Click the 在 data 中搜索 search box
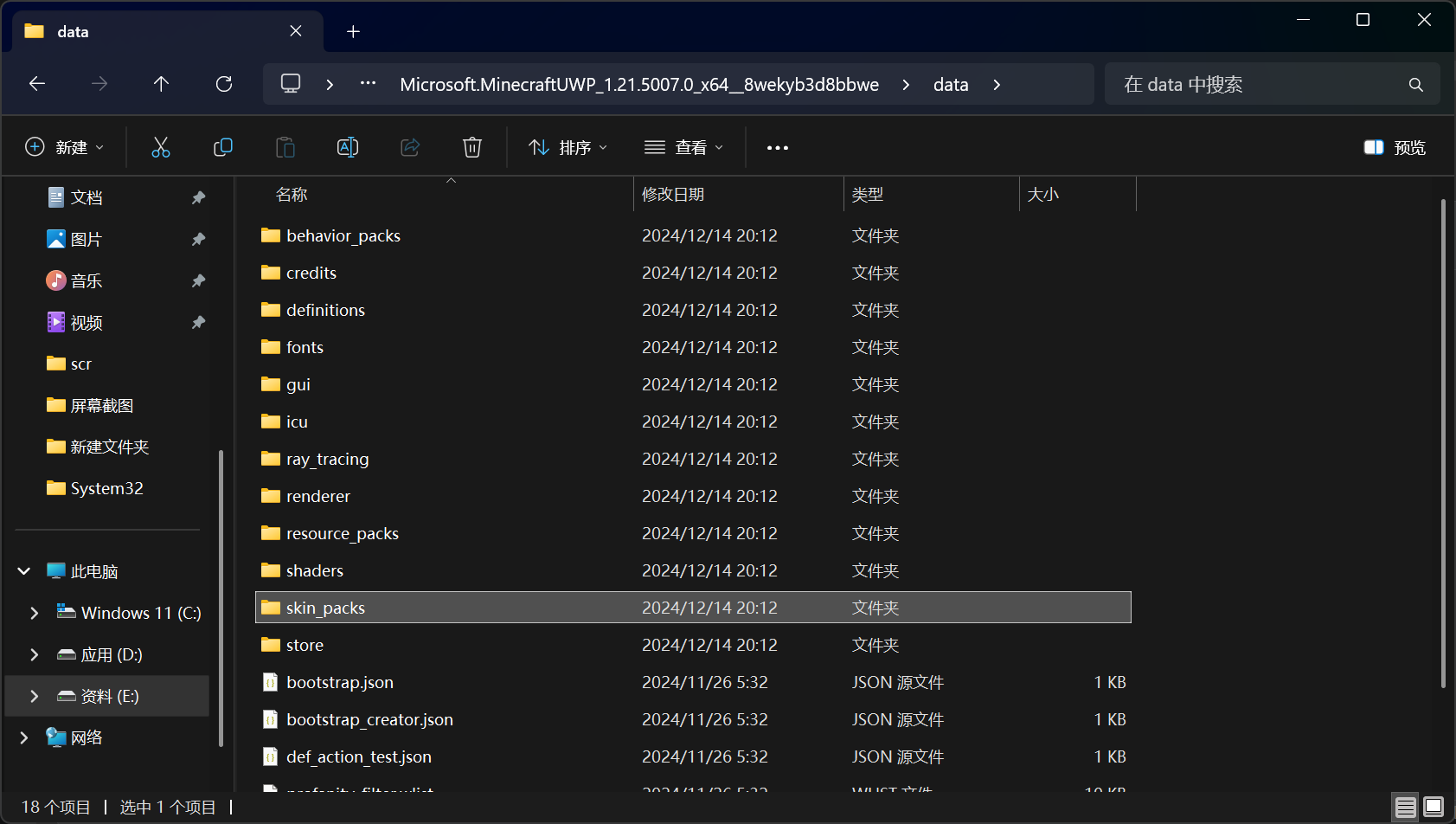Image resolution: width=1456 pixels, height=824 pixels. click(x=1272, y=84)
